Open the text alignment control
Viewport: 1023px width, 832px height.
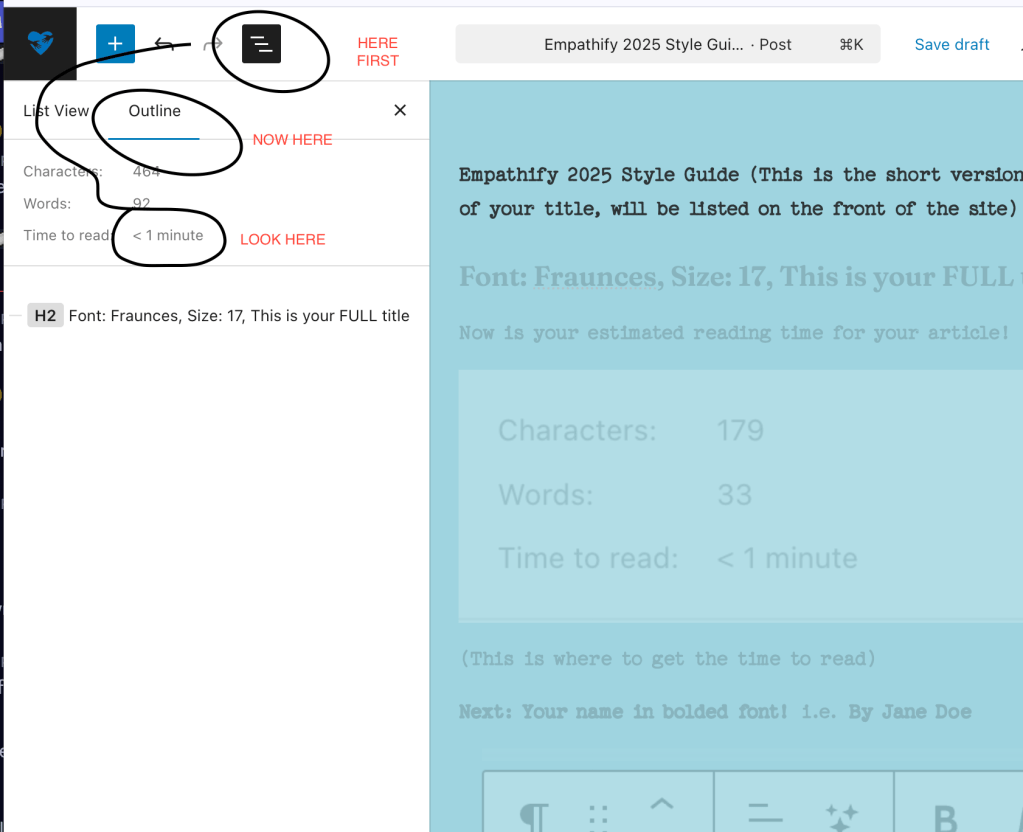click(765, 813)
